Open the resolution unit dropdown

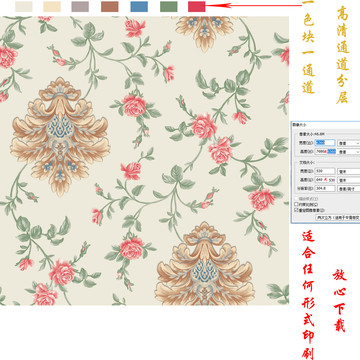(349, 189)
